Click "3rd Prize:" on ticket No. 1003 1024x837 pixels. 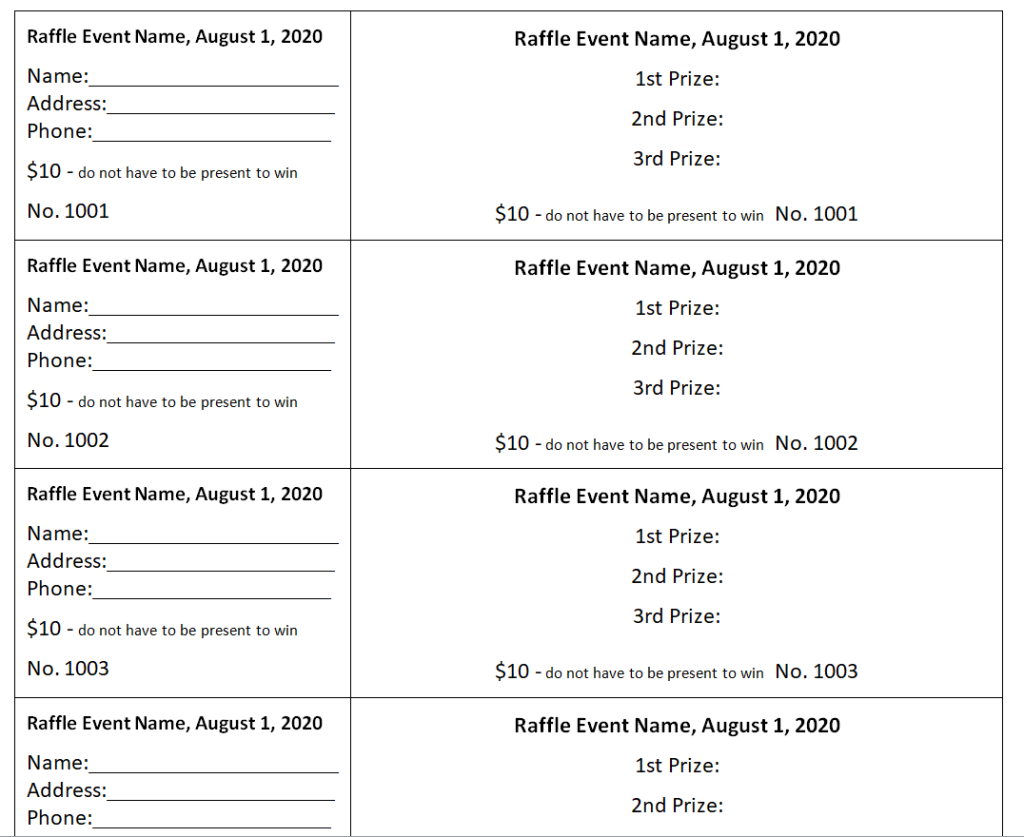[677, 616]
